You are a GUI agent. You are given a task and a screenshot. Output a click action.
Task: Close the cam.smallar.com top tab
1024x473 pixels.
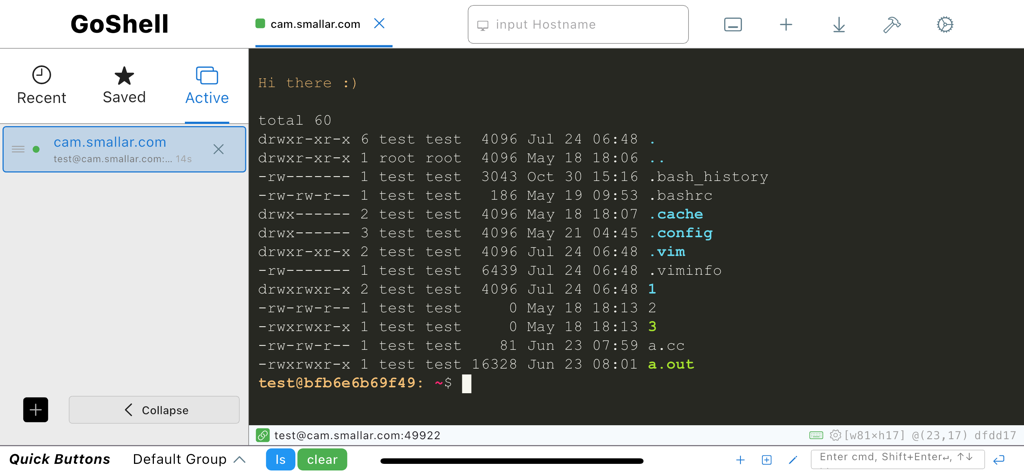point(379,24)
